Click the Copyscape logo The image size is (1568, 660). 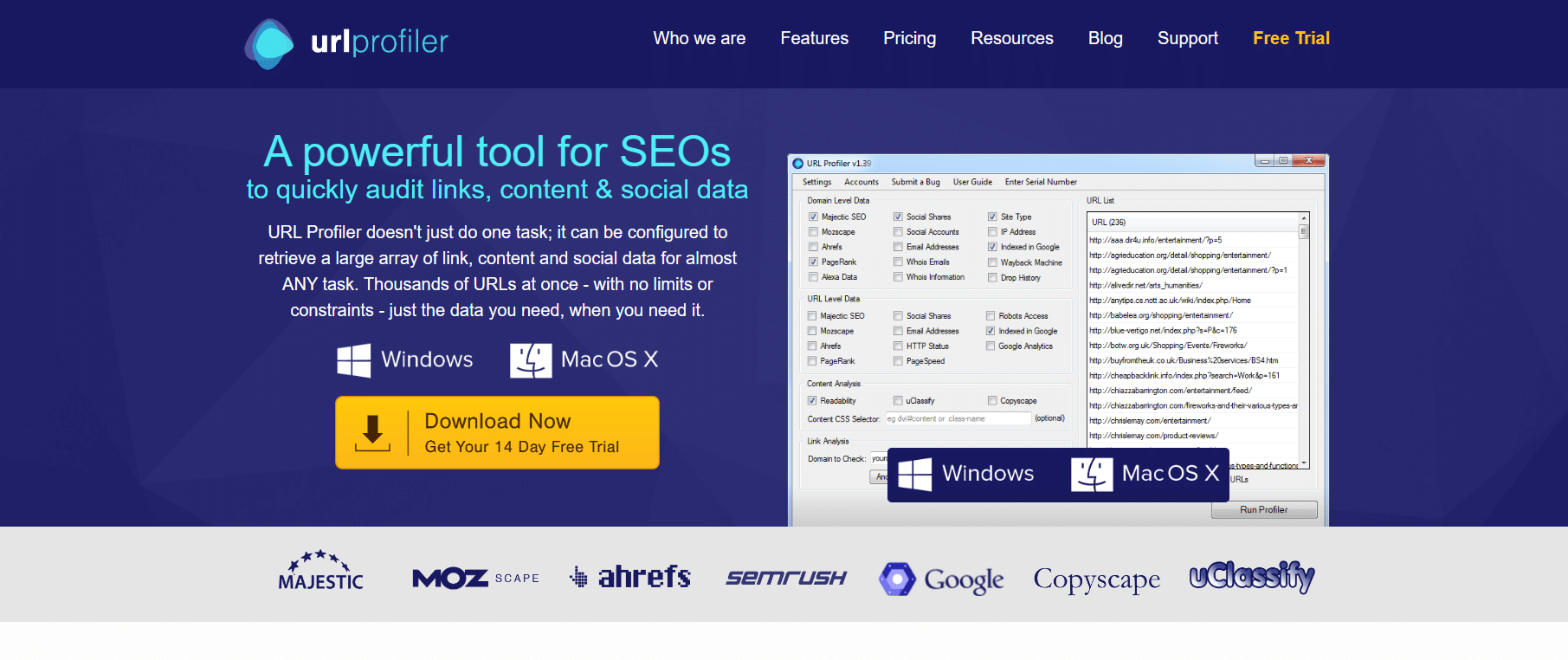(1096, 579)
